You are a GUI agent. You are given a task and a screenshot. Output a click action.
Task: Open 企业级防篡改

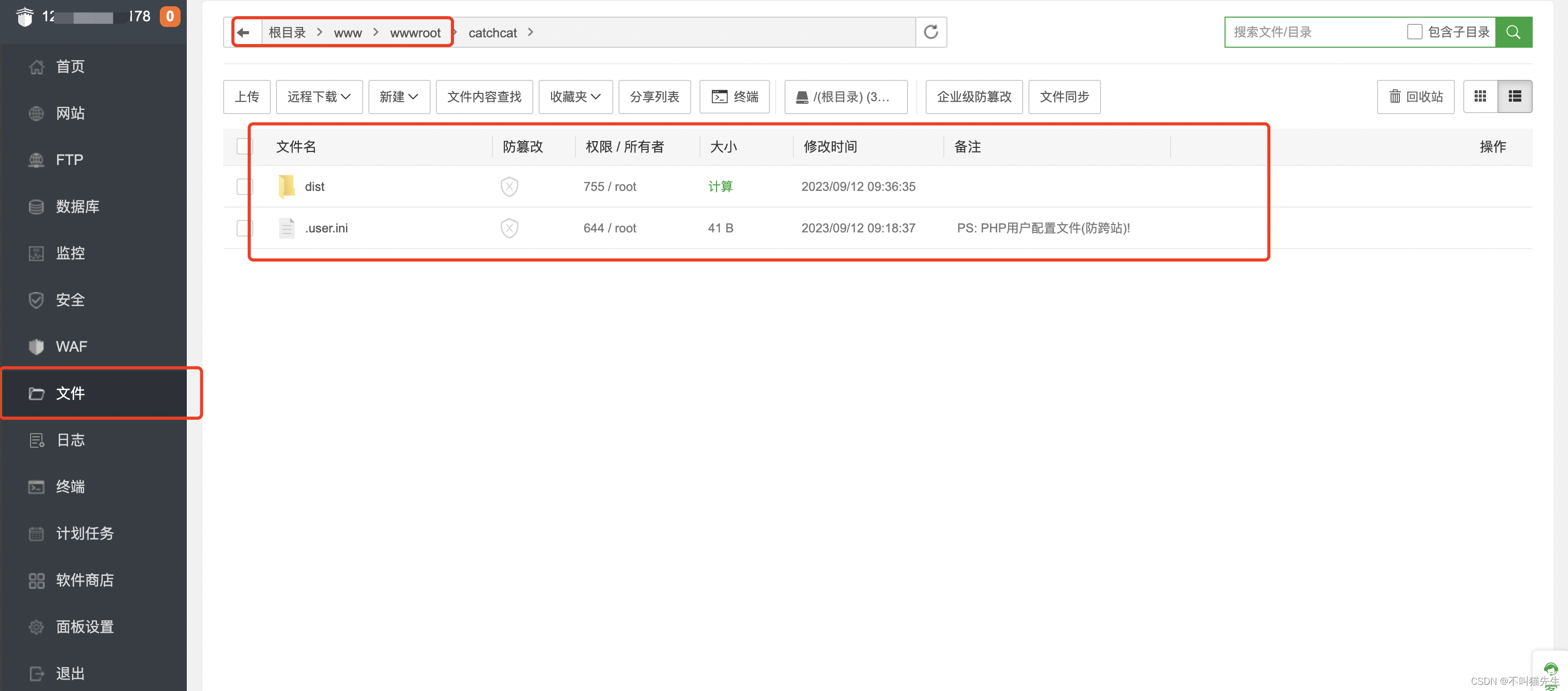pyautogui.click(x=974, y=96)
